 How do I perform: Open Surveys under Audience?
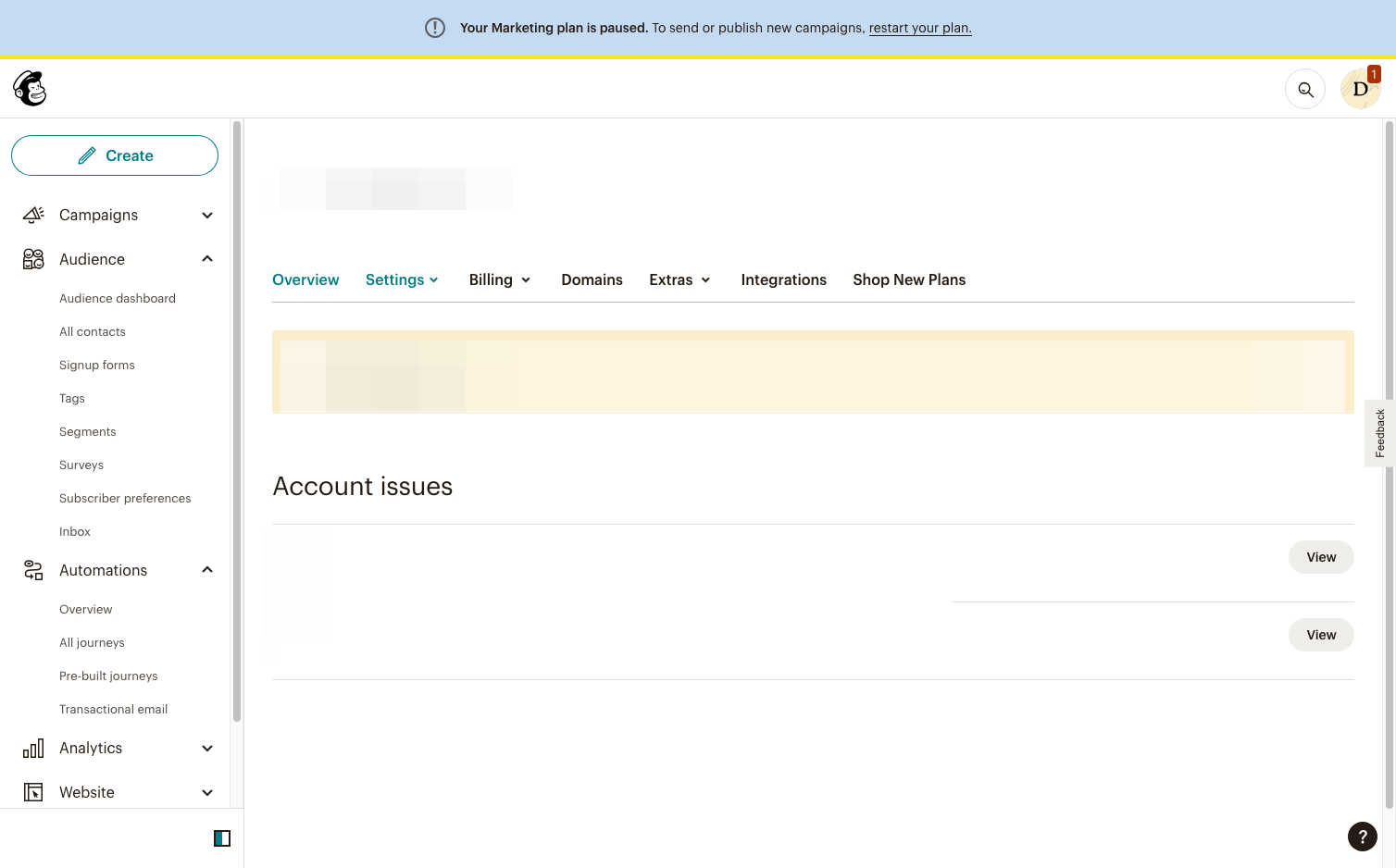coord(81,465)
